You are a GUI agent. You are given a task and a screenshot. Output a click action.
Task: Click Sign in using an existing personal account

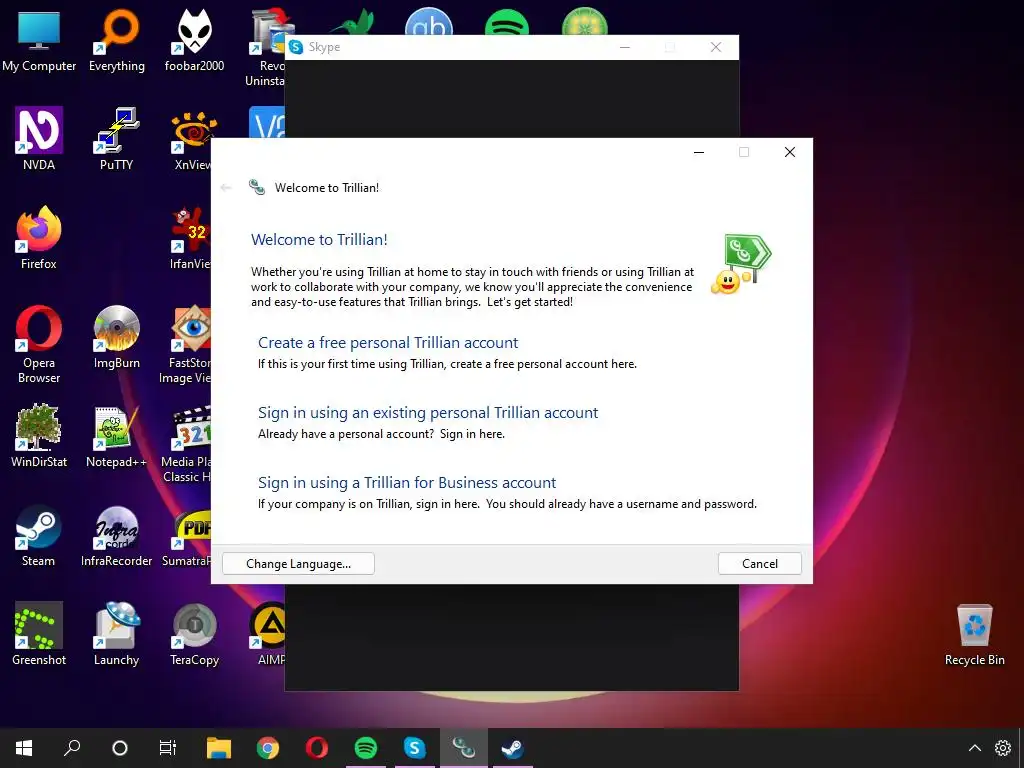(x=428, y=413)
